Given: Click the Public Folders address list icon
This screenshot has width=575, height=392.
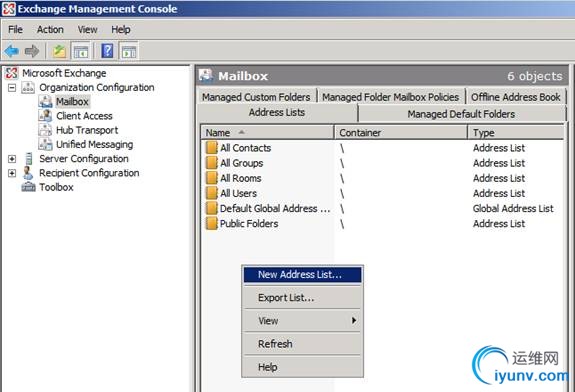Looking at the screenshot, I should [212, 223].
